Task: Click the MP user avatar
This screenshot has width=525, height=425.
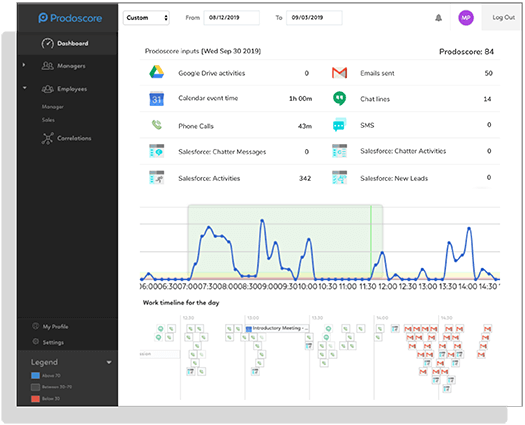Action: click(466, 18)
